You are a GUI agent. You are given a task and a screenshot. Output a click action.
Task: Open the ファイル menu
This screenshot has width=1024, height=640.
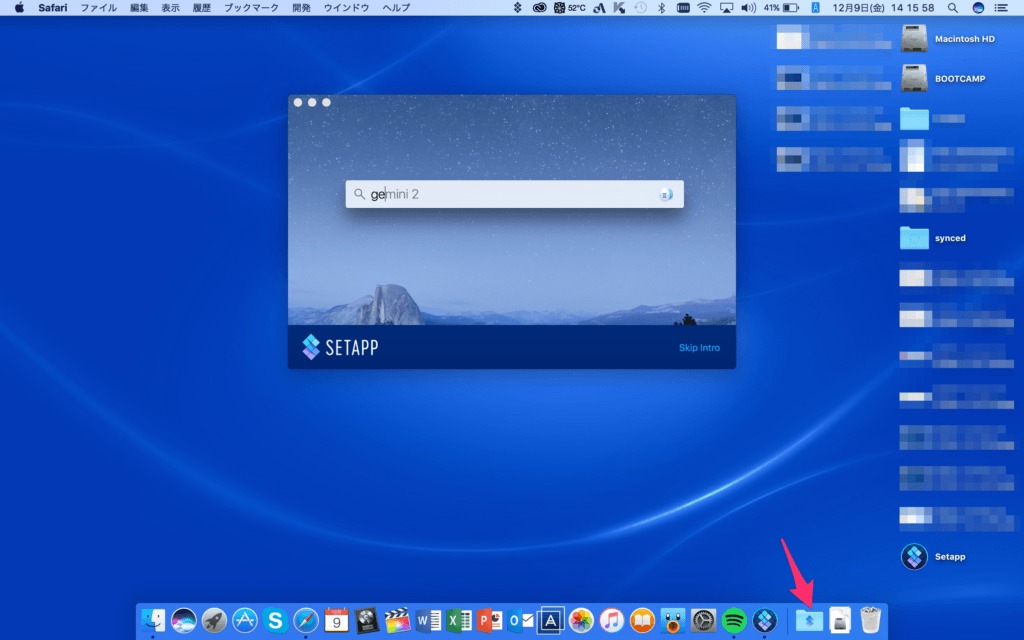coord(99,8)
